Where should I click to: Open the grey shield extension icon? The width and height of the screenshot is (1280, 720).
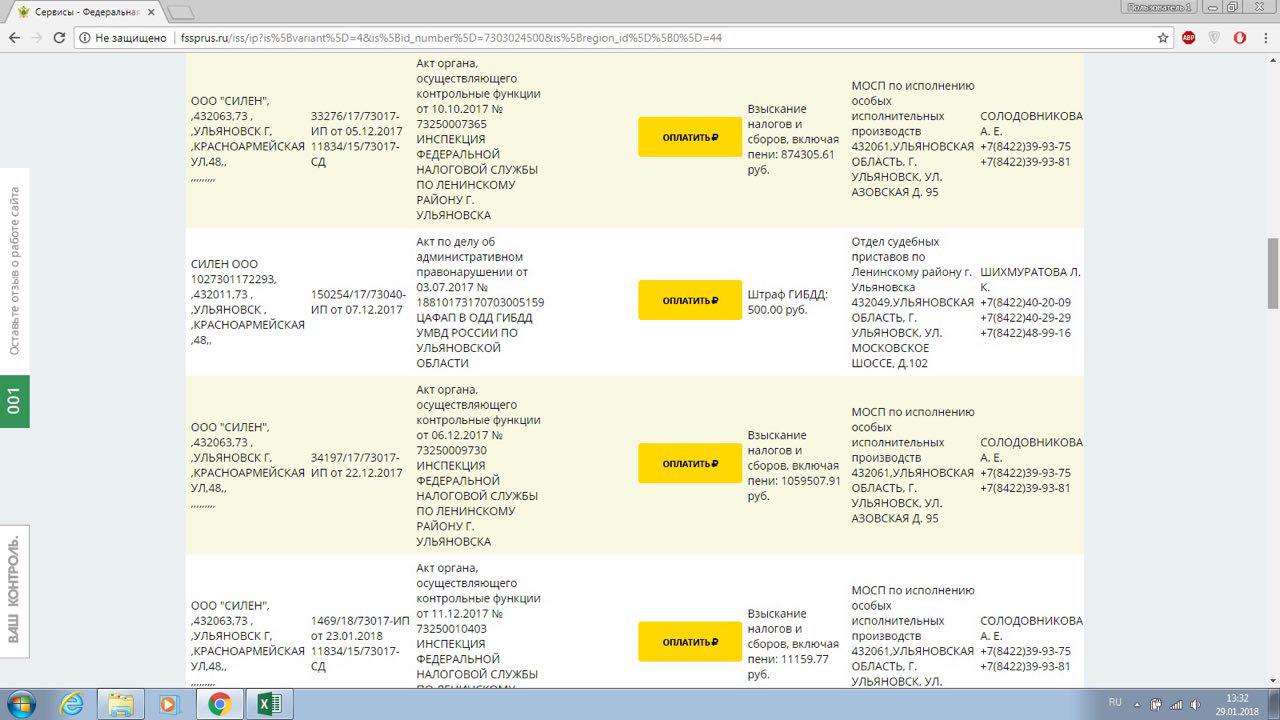(x=1214, y=38)
